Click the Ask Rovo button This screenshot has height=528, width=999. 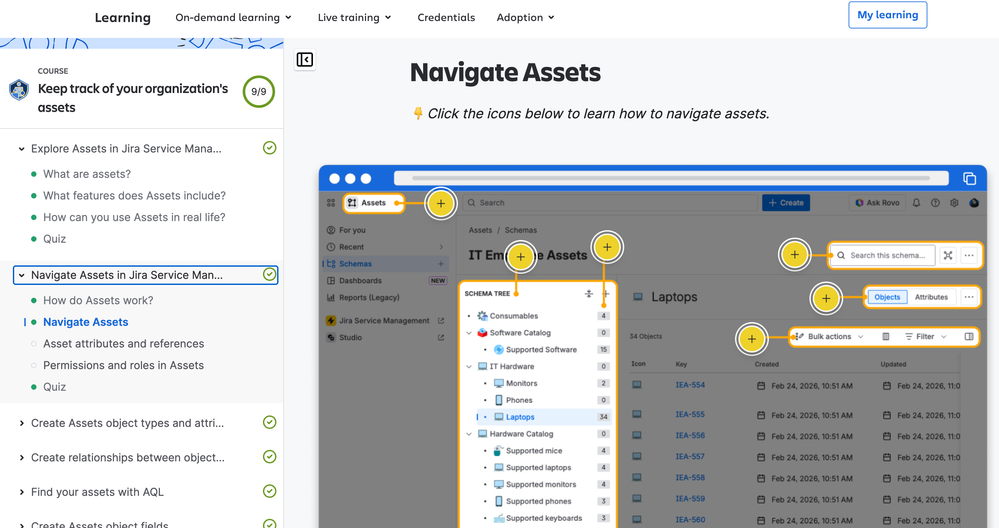point(877,203)
